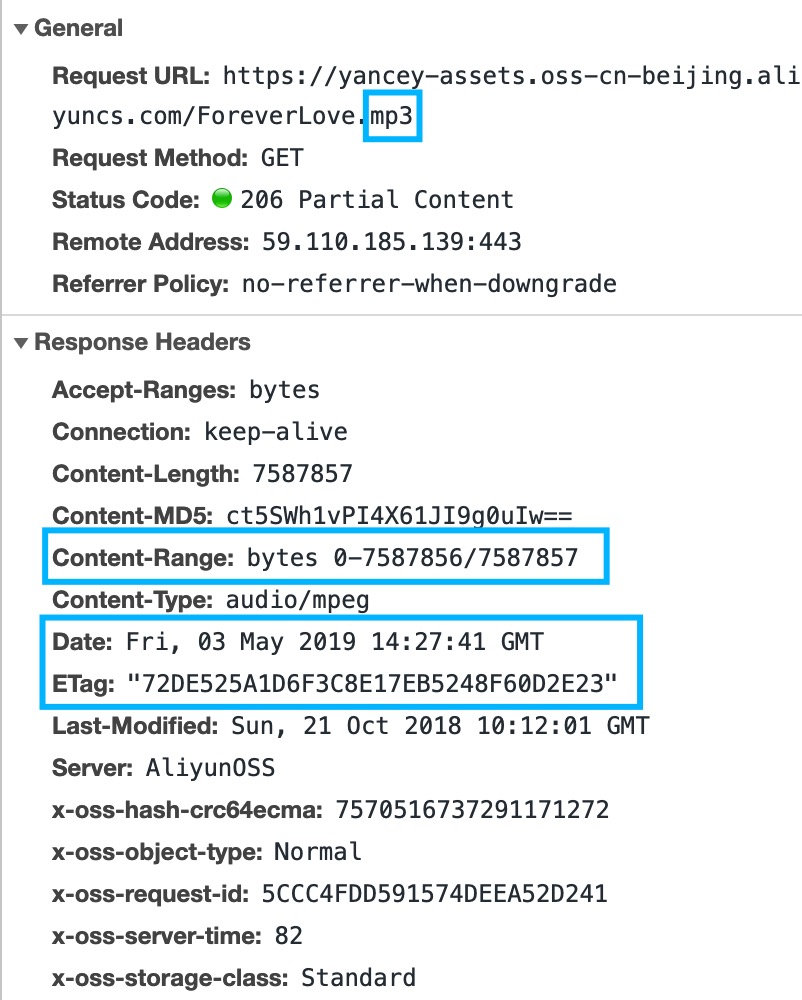This screenshot has width=802, height=1000.
Task: Collapse the Response Headers disclosure triangle
Action: pos(21,343)
